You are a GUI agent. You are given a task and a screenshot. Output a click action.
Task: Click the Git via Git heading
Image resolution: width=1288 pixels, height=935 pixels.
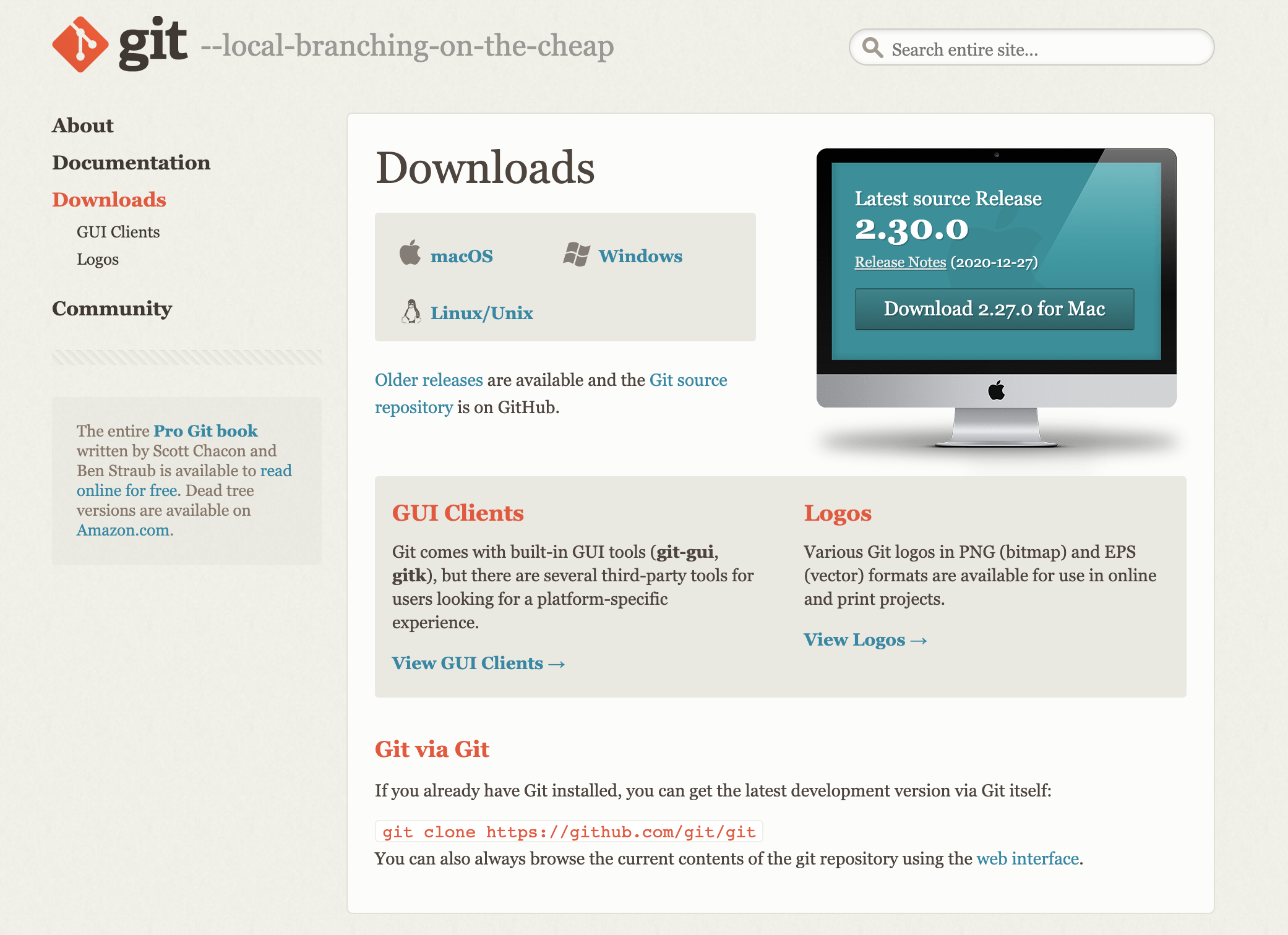[432, 749]
